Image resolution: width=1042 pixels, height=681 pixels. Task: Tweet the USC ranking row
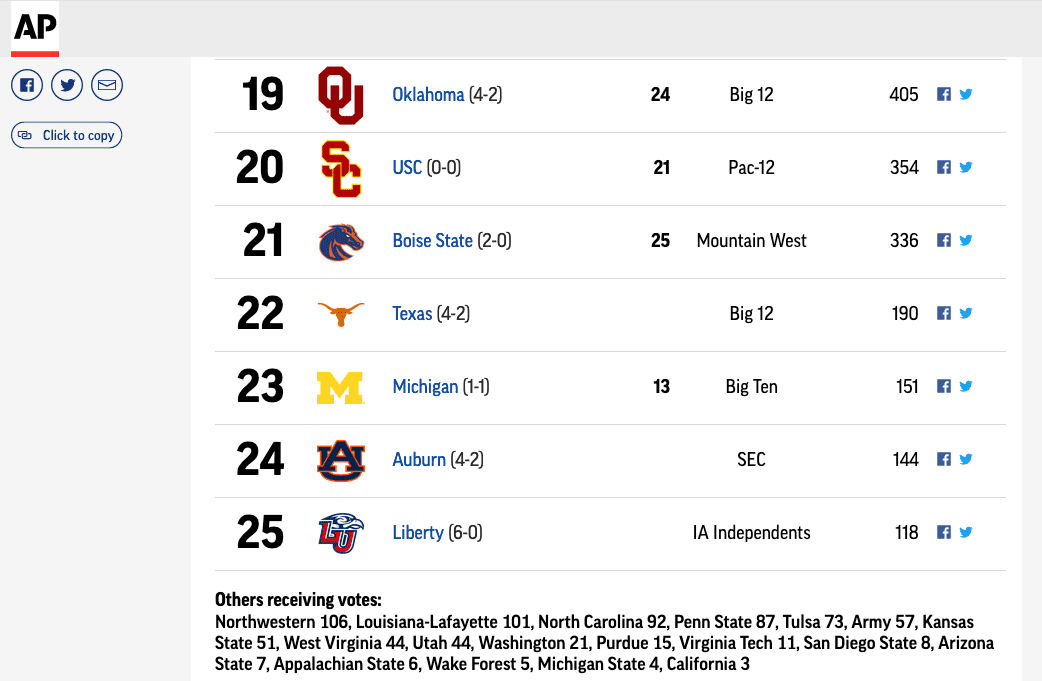pos(966,167)
